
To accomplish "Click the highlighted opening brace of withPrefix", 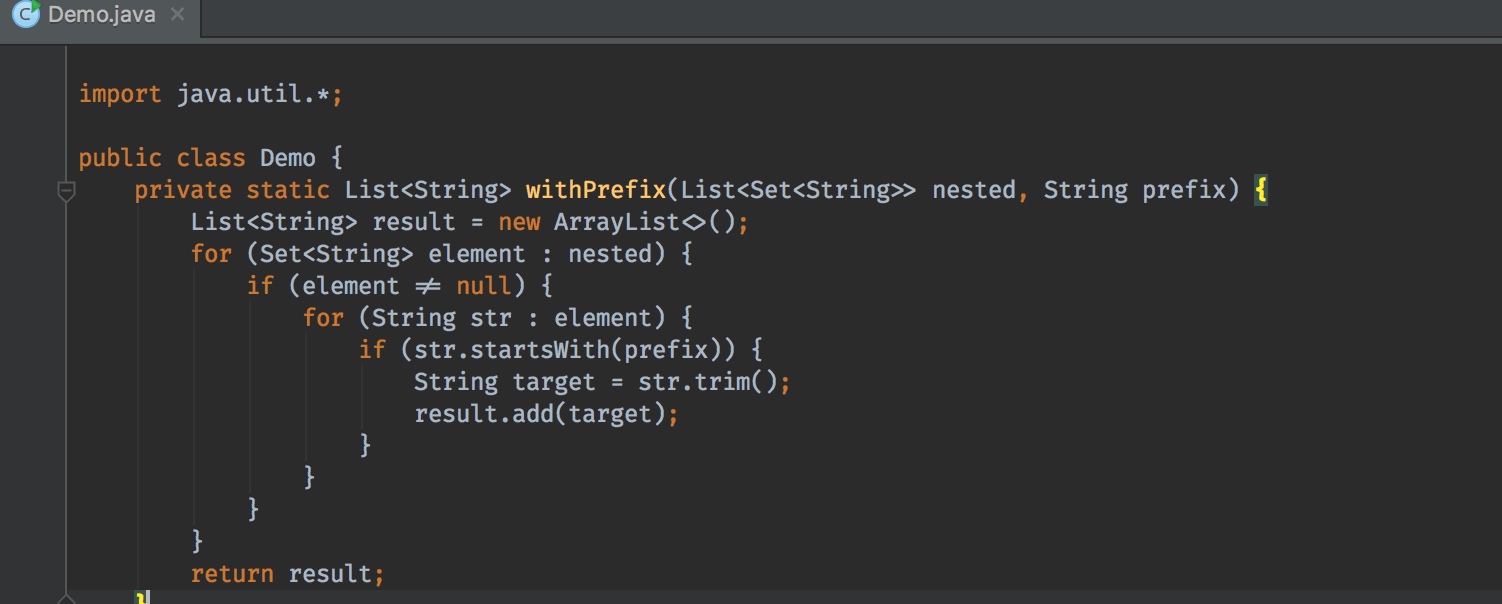I will point(1261,190).
